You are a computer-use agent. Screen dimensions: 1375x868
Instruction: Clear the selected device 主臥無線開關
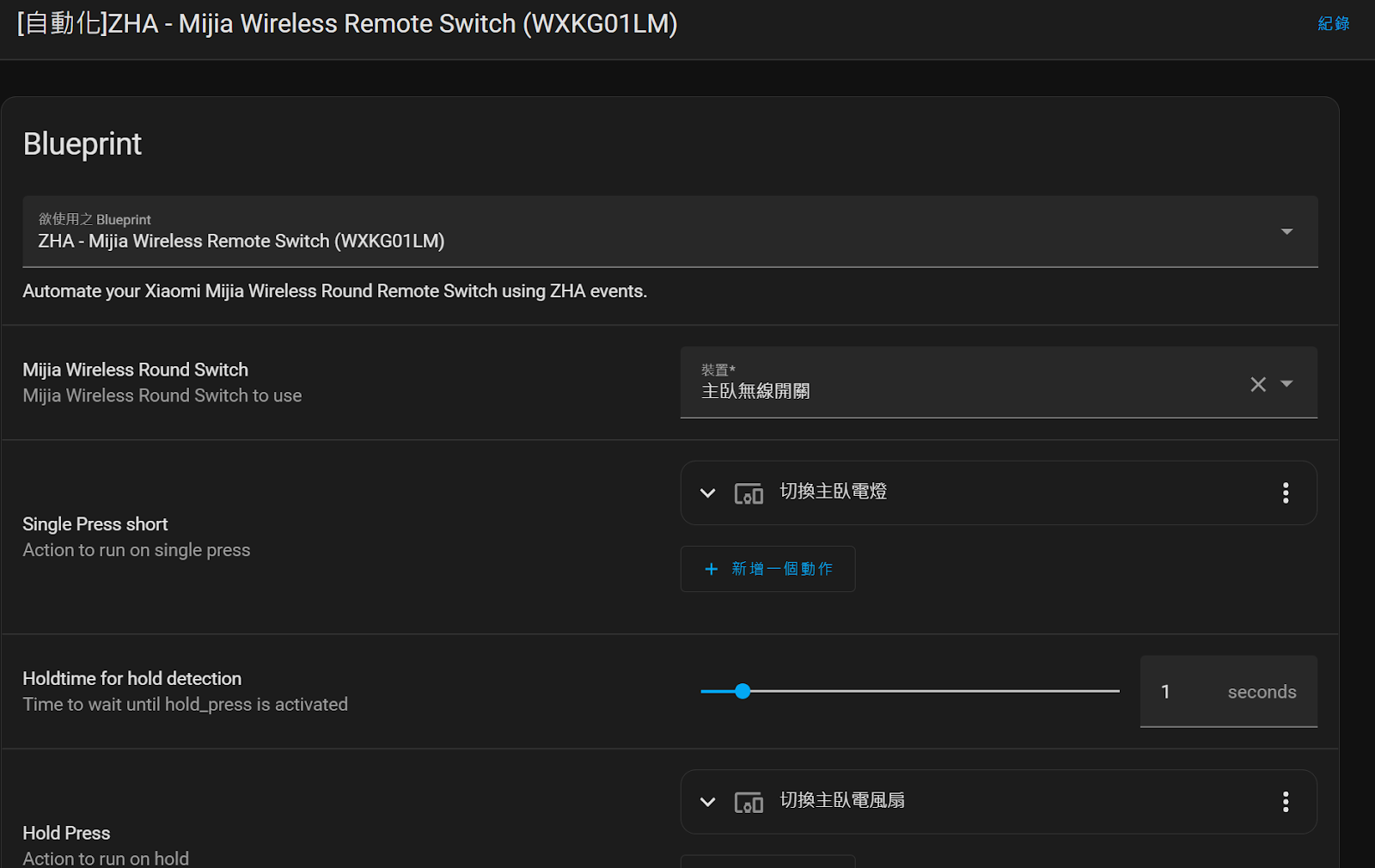[x=1258, y=384]
